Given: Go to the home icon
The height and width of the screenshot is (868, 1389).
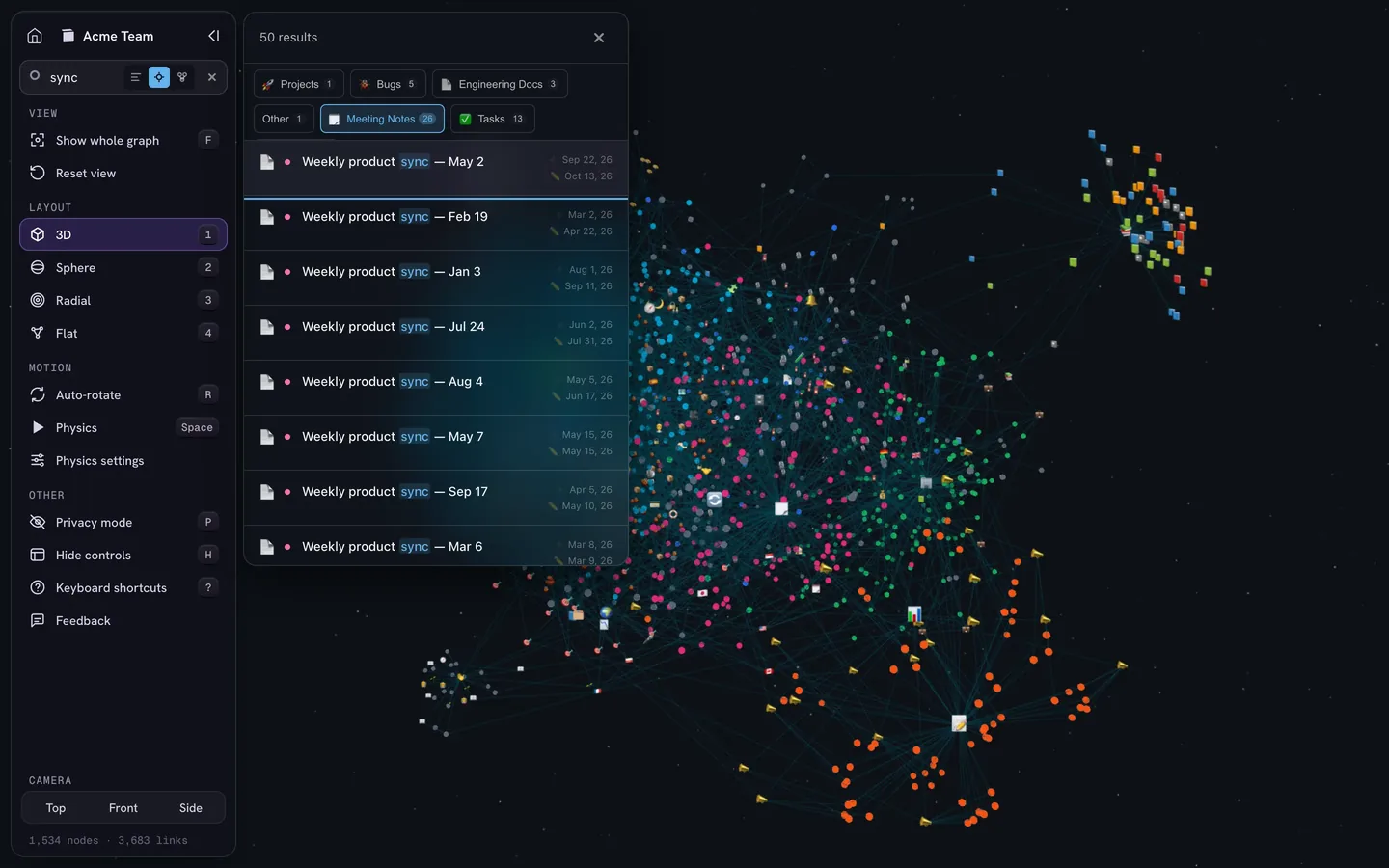Looking at the screenshot, I should pyautogui.click(x=35, y=36).
